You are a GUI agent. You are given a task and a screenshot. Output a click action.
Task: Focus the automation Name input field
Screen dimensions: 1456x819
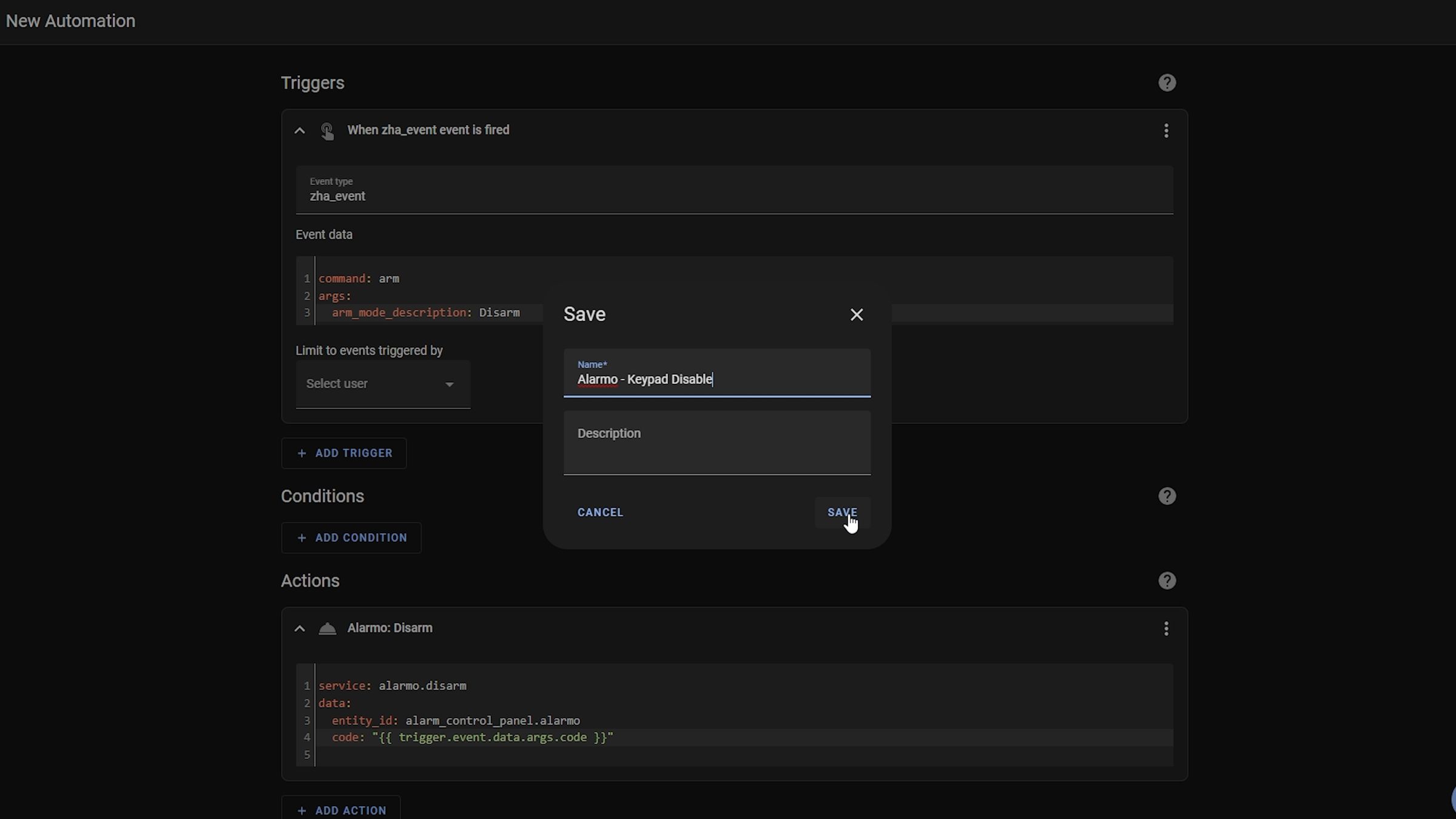pos(716,379)
